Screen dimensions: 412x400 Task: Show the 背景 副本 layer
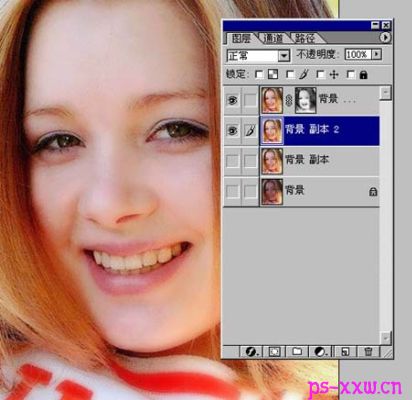click(x=232, y=161)
